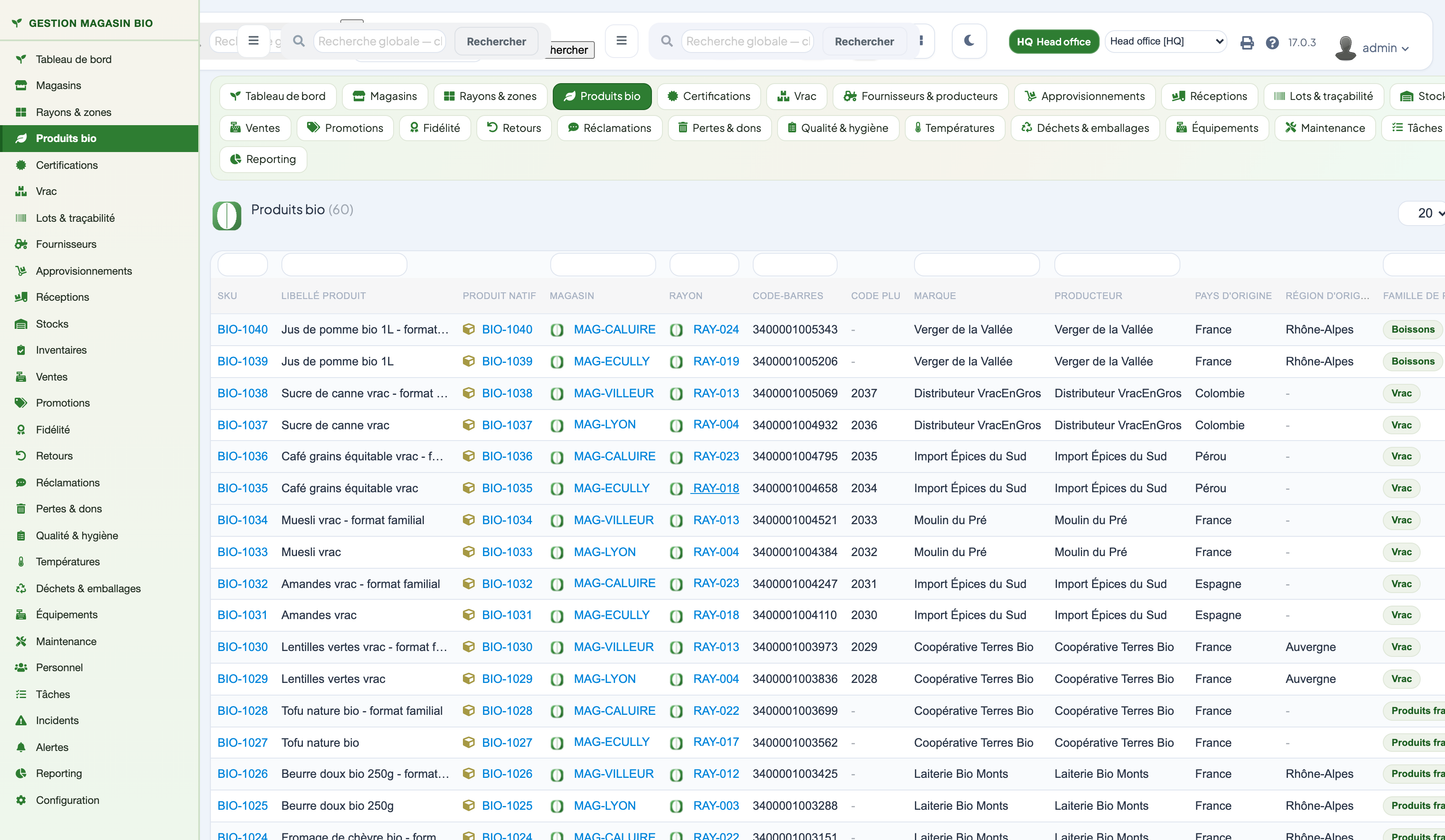This screenshot has width=1445, height=840.
Task: Click the cell 'Sucre de canne vrac' in BIO-1037 row
Action: click(335, 425)
